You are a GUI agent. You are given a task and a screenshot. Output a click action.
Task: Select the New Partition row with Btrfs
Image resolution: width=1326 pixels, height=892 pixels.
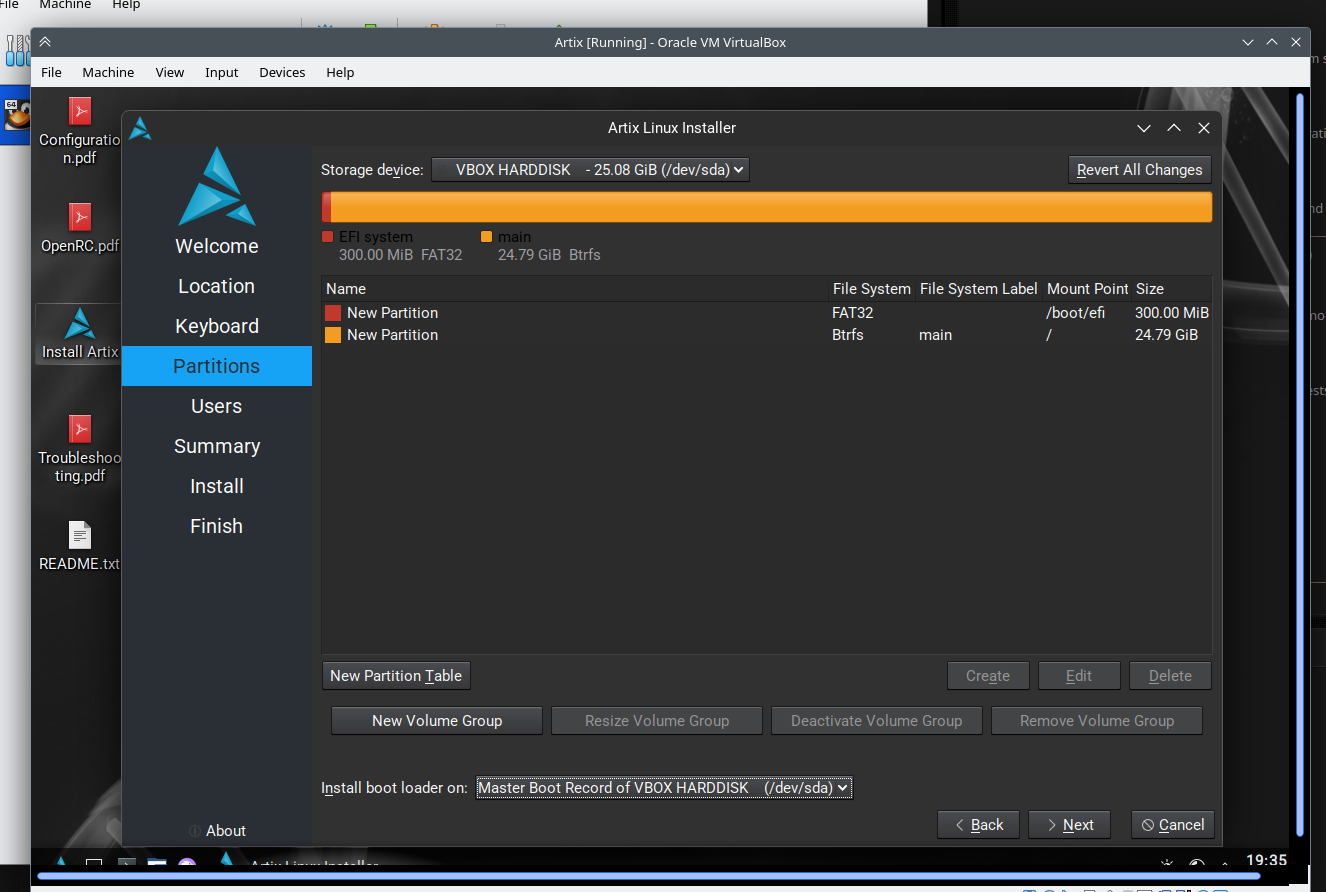(767, 335)
